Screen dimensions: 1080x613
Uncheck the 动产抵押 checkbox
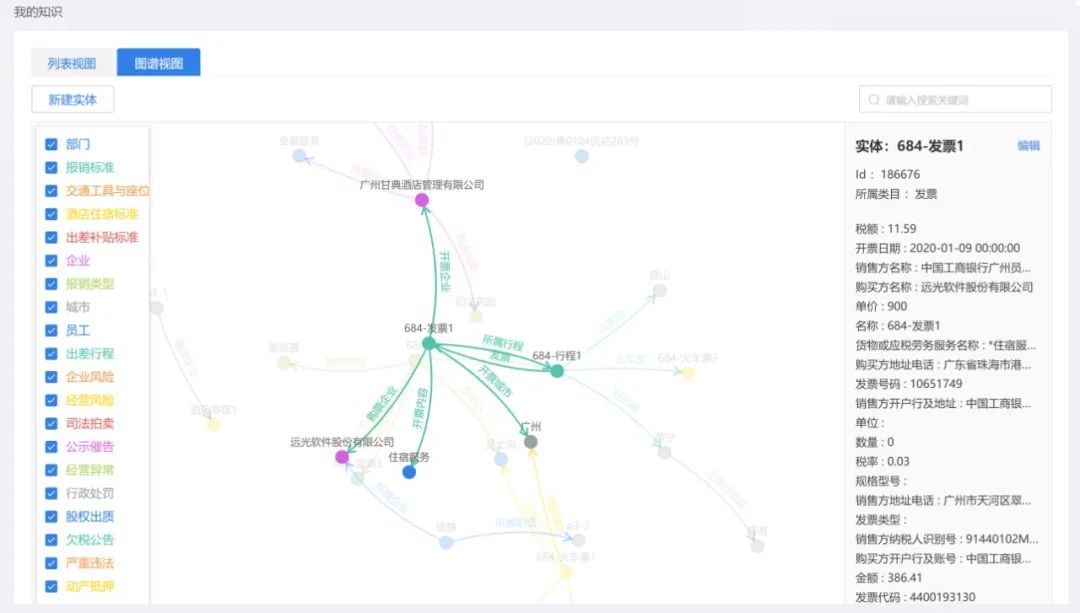coord(51,586)
